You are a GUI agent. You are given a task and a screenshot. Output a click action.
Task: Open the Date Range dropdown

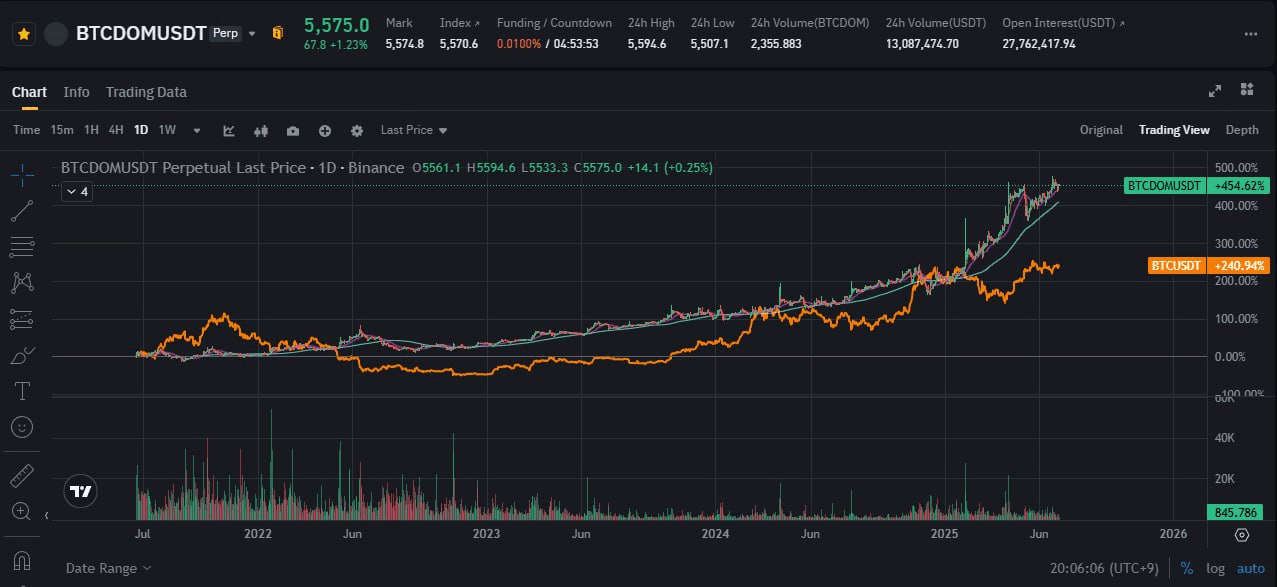tap(109, 568)
